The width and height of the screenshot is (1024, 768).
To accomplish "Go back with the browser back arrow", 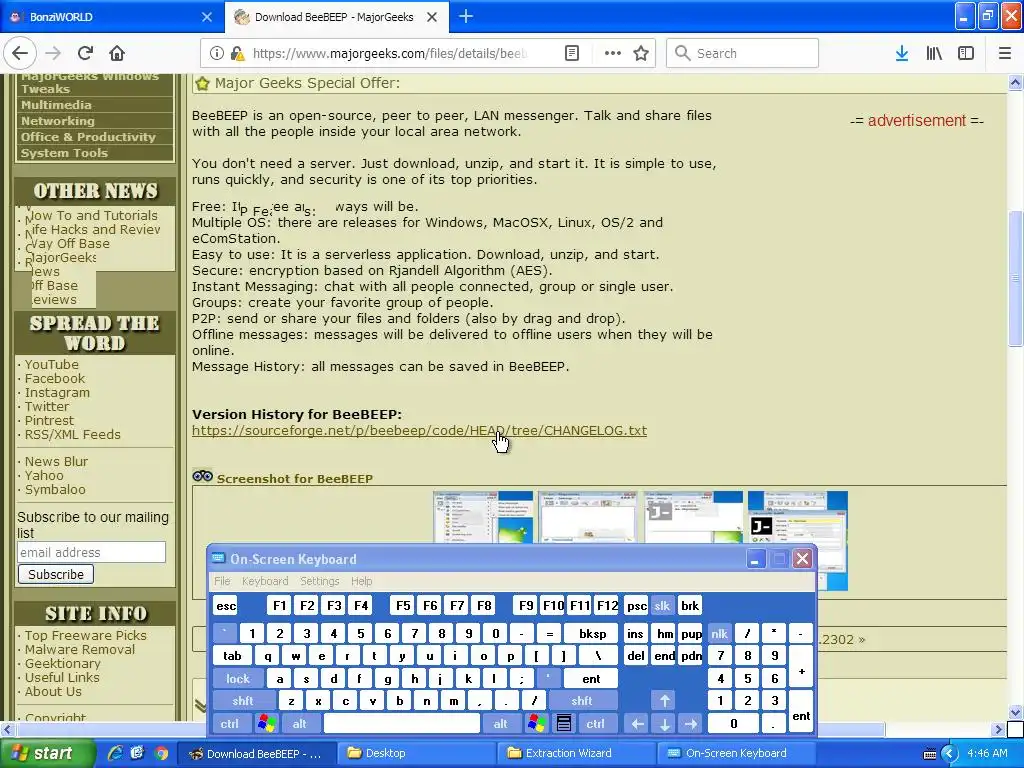I will click(x=20, y=53).
